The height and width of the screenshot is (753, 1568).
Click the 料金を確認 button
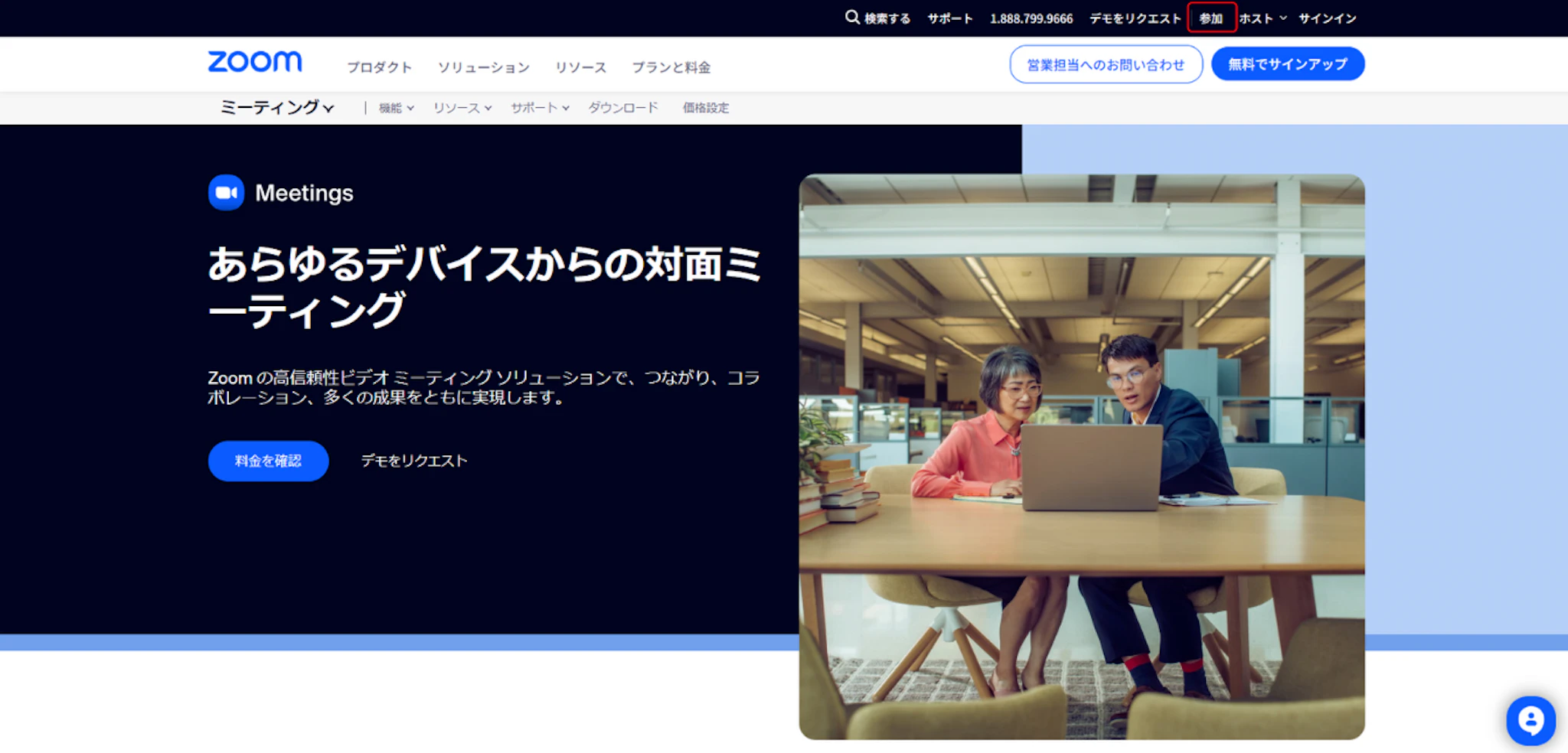pos(268,461)
